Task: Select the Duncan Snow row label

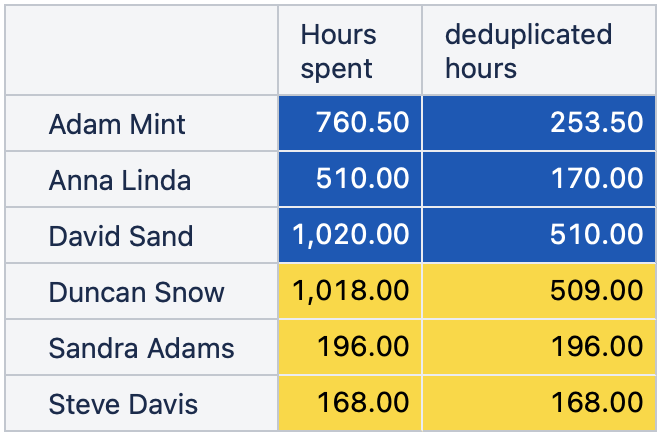Action: [141, 291]
